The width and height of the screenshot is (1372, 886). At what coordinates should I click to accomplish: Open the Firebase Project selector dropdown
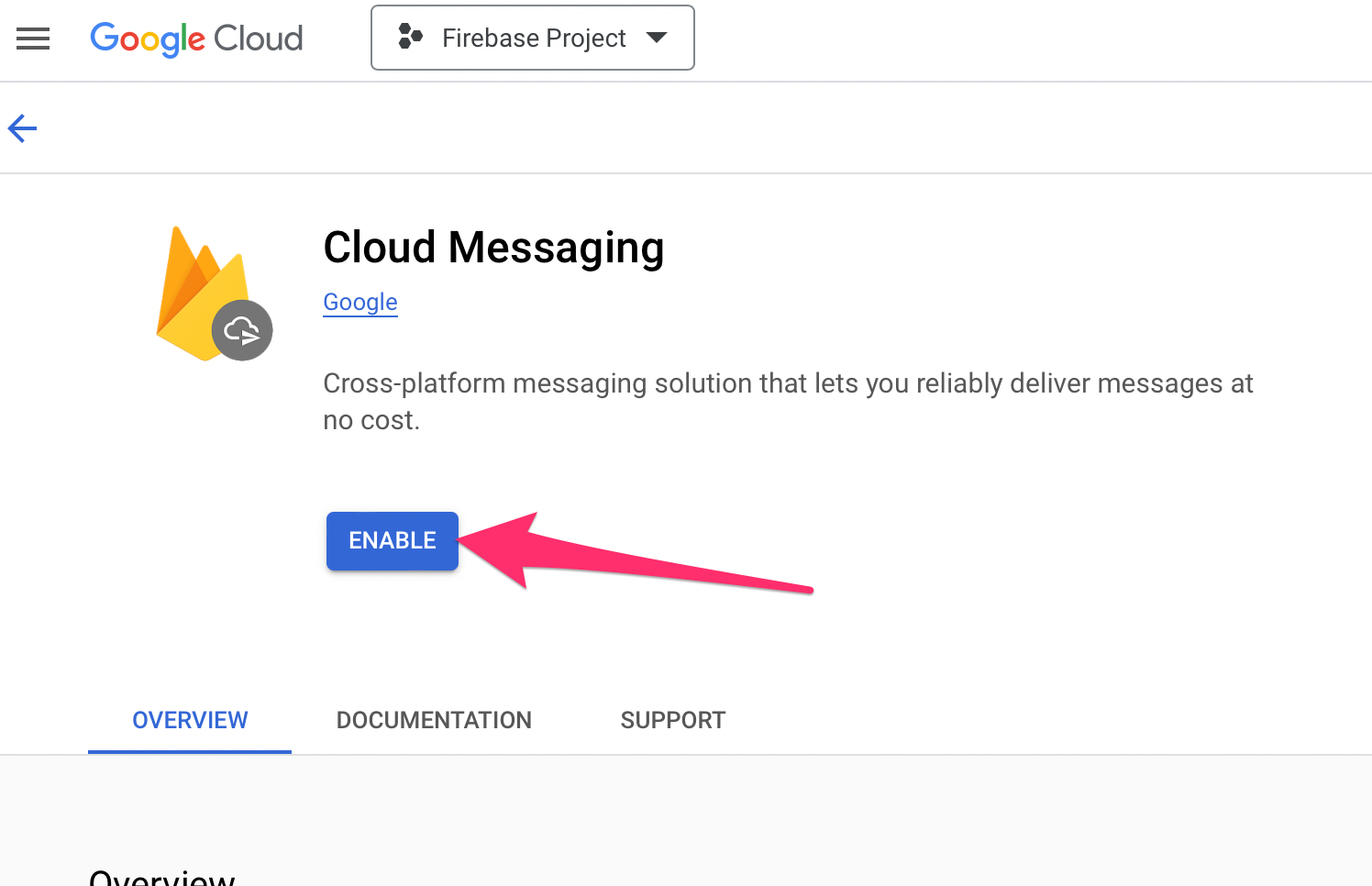point(533,38)
